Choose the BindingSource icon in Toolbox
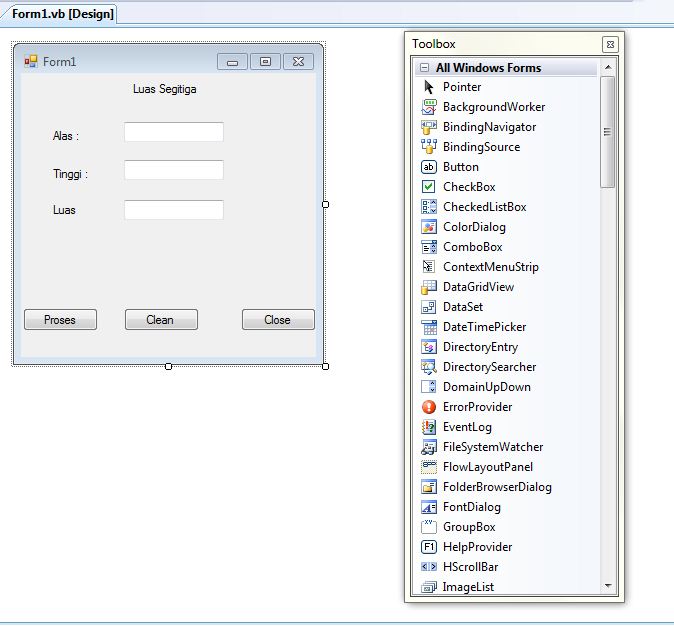 point(429,147)
